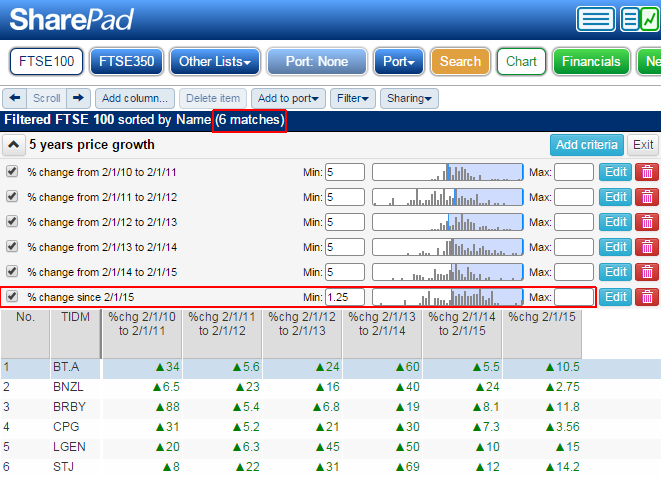Open the Add to port dropdown
Viewport: 661px width, 477px height.
288,98
